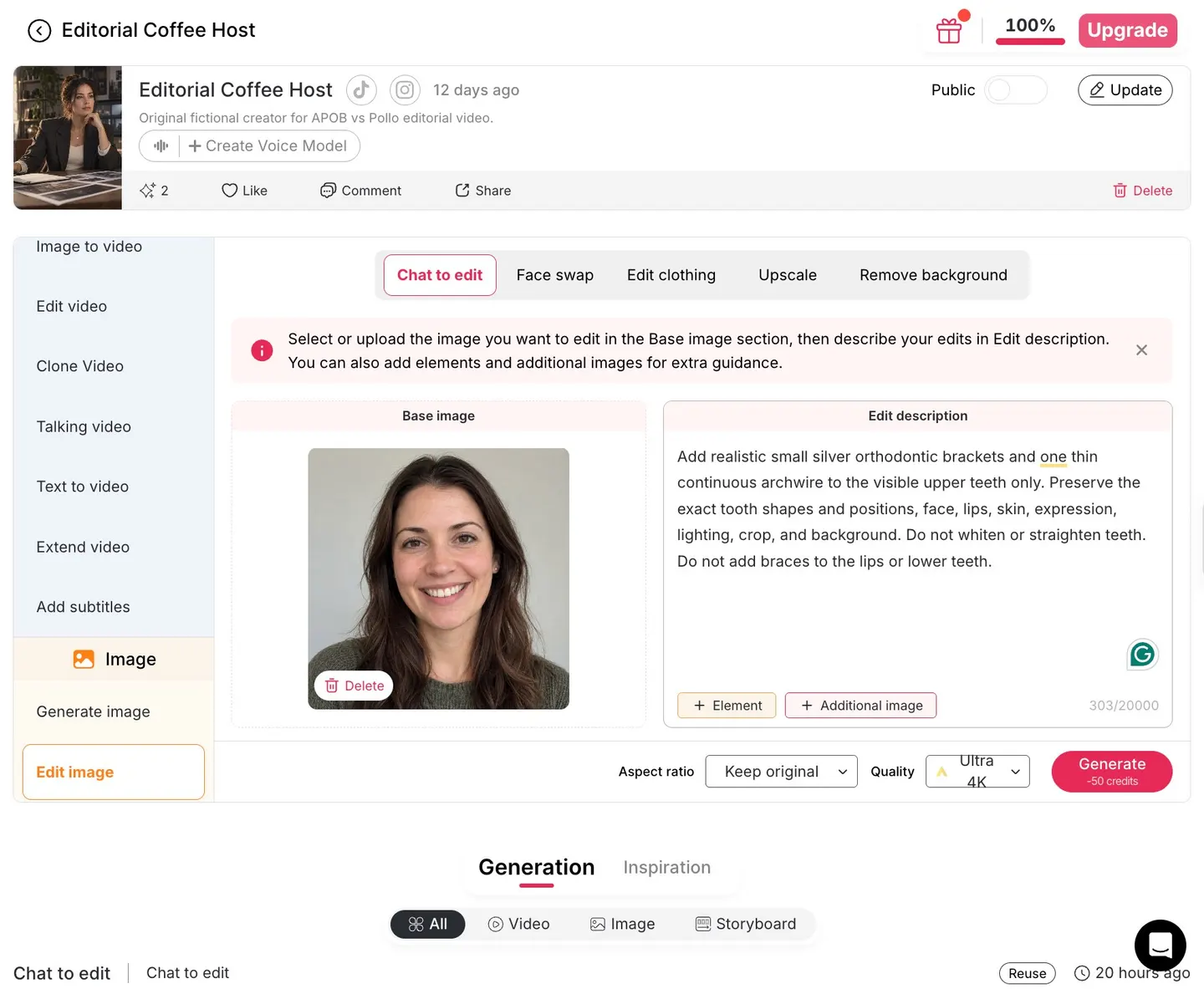The width and height of the screenshot is (1204, 989).
Task: Open the Instagram icon next to title
Action: [x=405, y=89]
